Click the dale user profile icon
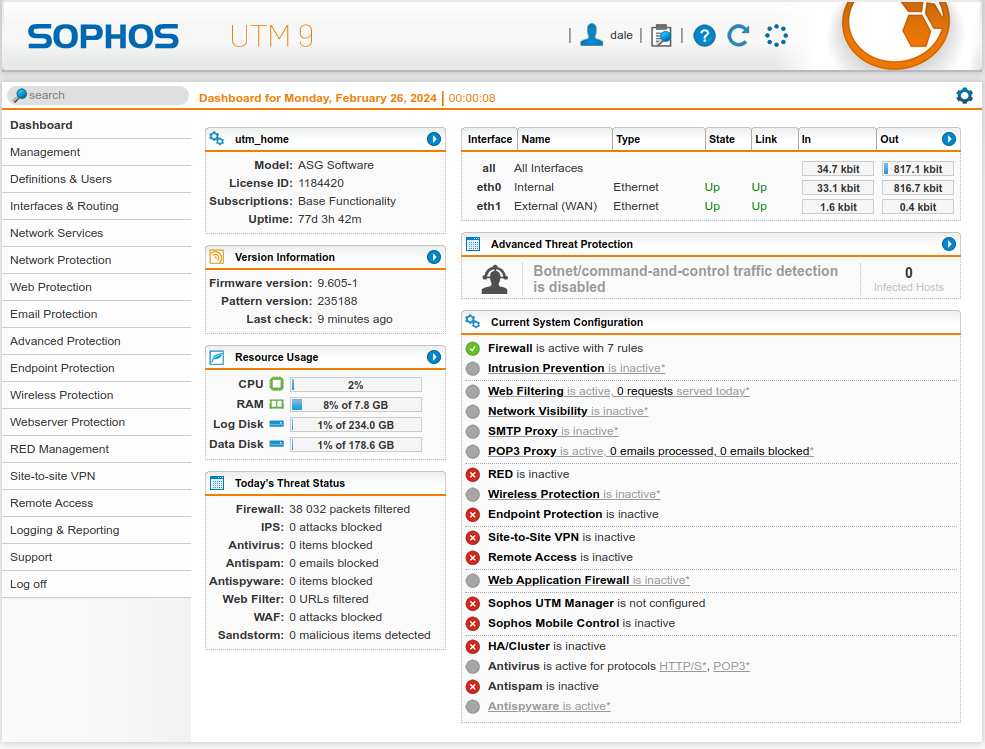Viewport: 985px width, 749px height. (x=592, y=34)
